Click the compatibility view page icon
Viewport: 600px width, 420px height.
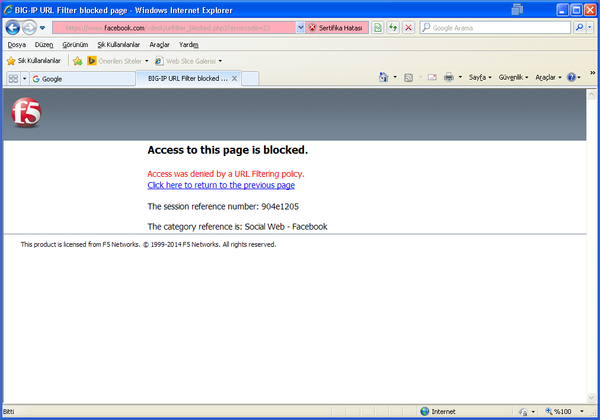click(378, 28)
